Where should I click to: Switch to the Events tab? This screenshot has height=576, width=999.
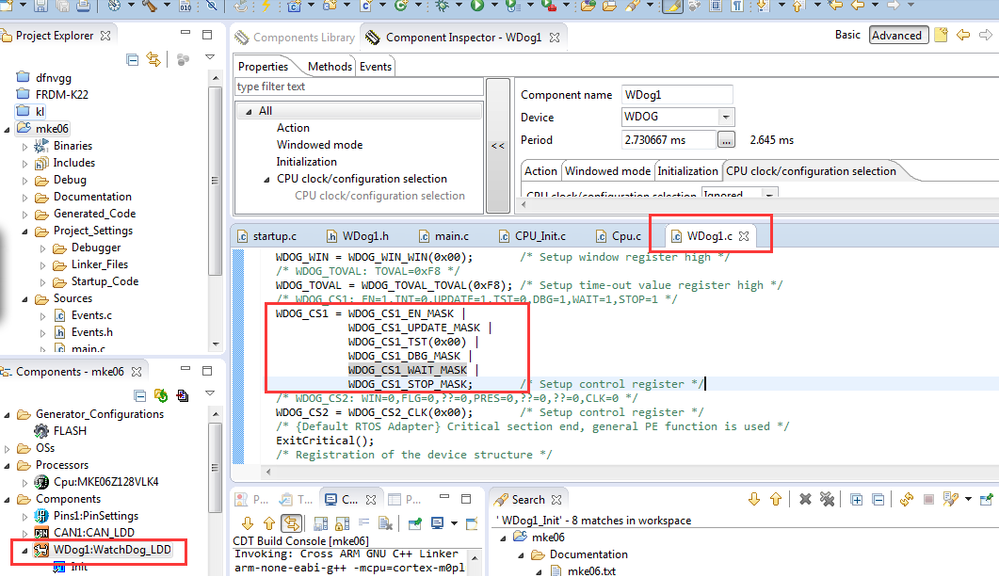[375, 66]
